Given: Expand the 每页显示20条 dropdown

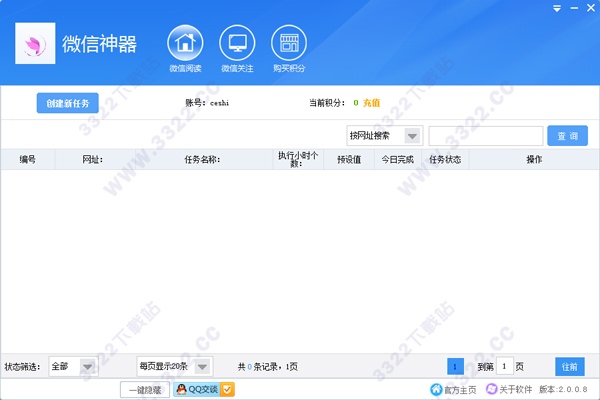Looking at the screenshot, I should point(202,367).
